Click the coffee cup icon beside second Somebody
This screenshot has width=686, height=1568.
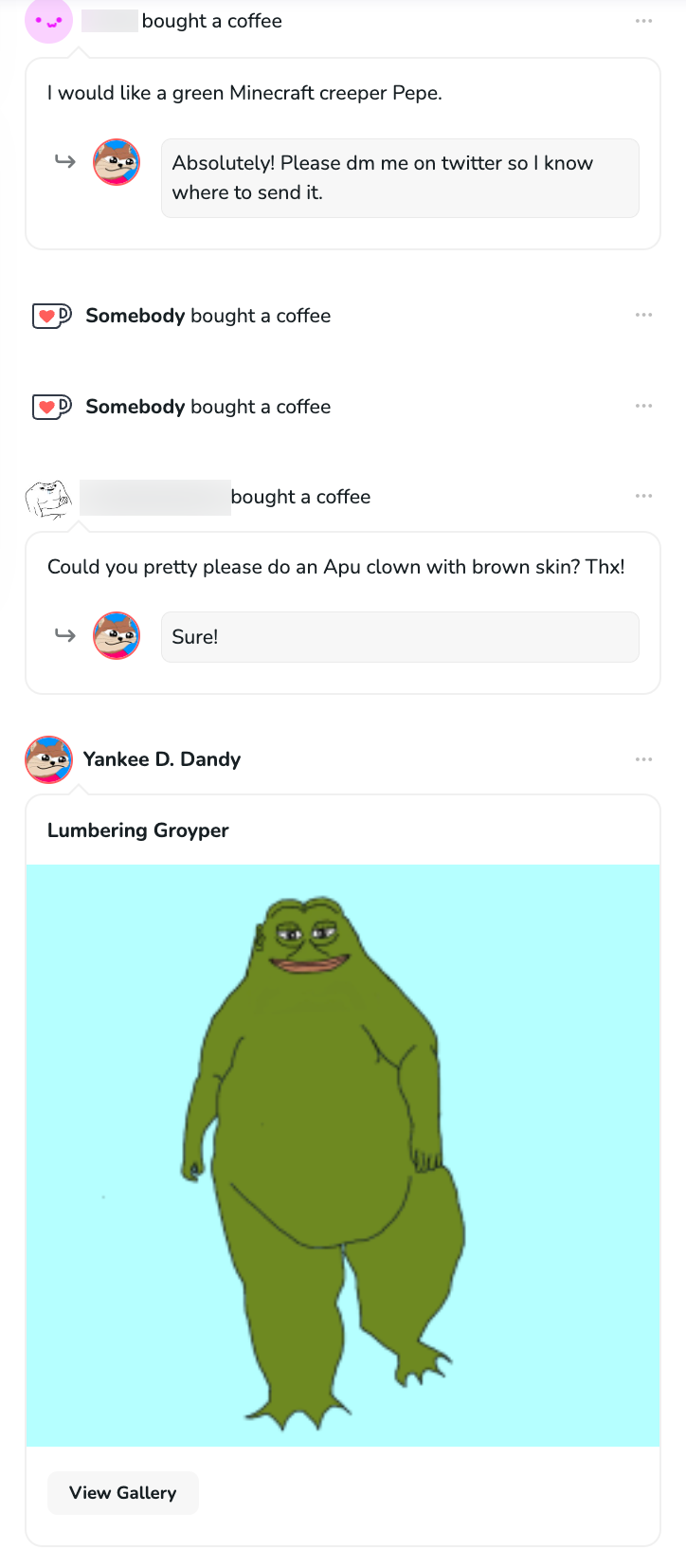coord(48,406)
